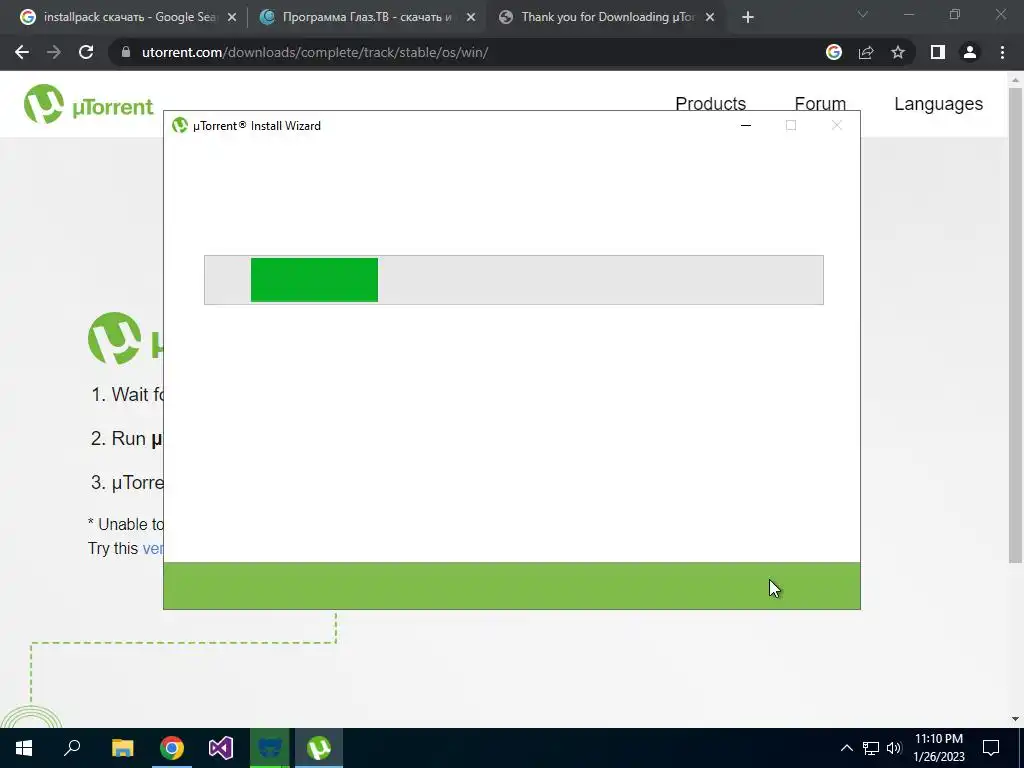Click the install wizard progress bar
1024x768 pixels.
514,280
